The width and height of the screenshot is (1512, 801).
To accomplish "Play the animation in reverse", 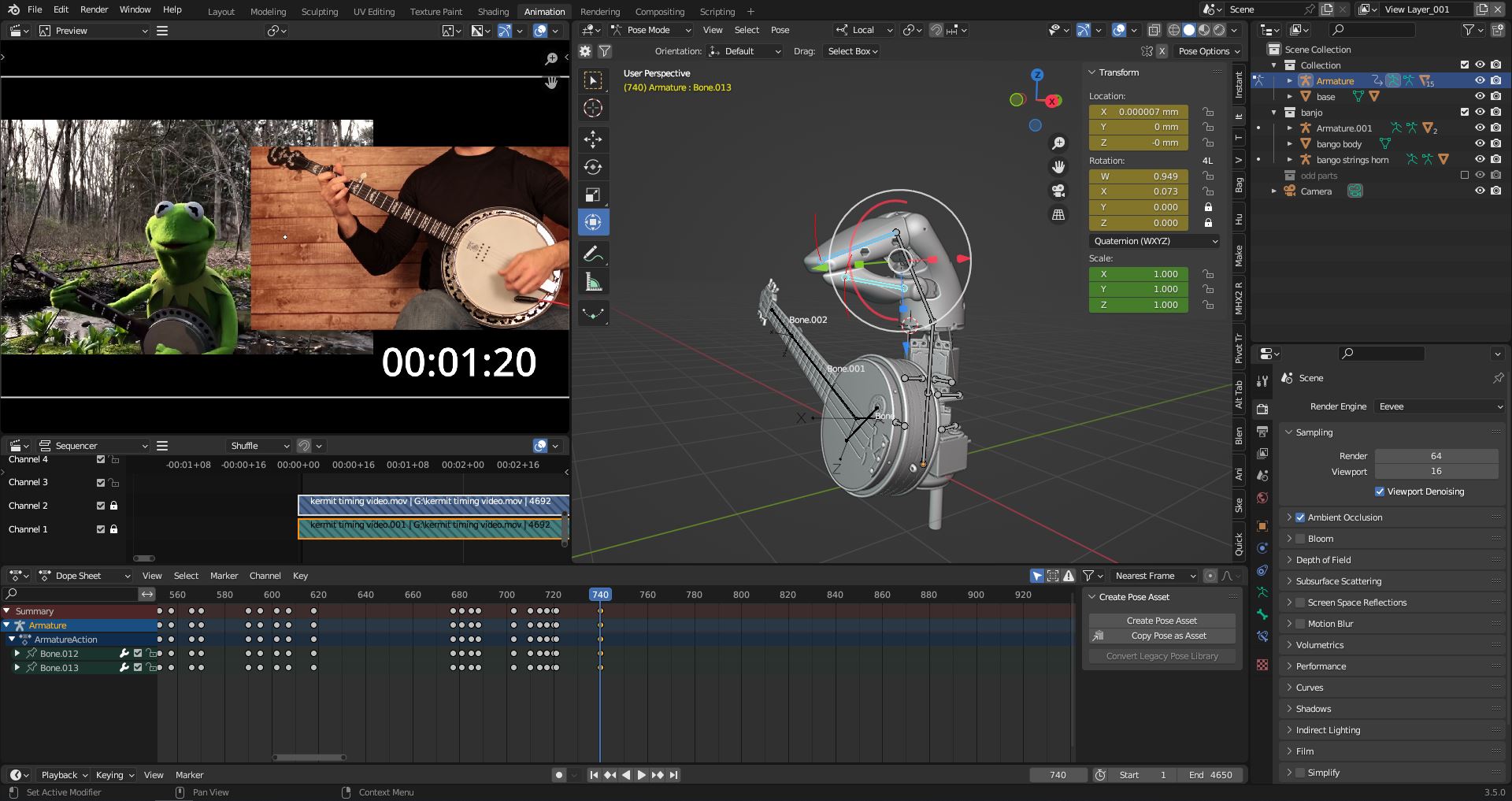I will point(626,775).
